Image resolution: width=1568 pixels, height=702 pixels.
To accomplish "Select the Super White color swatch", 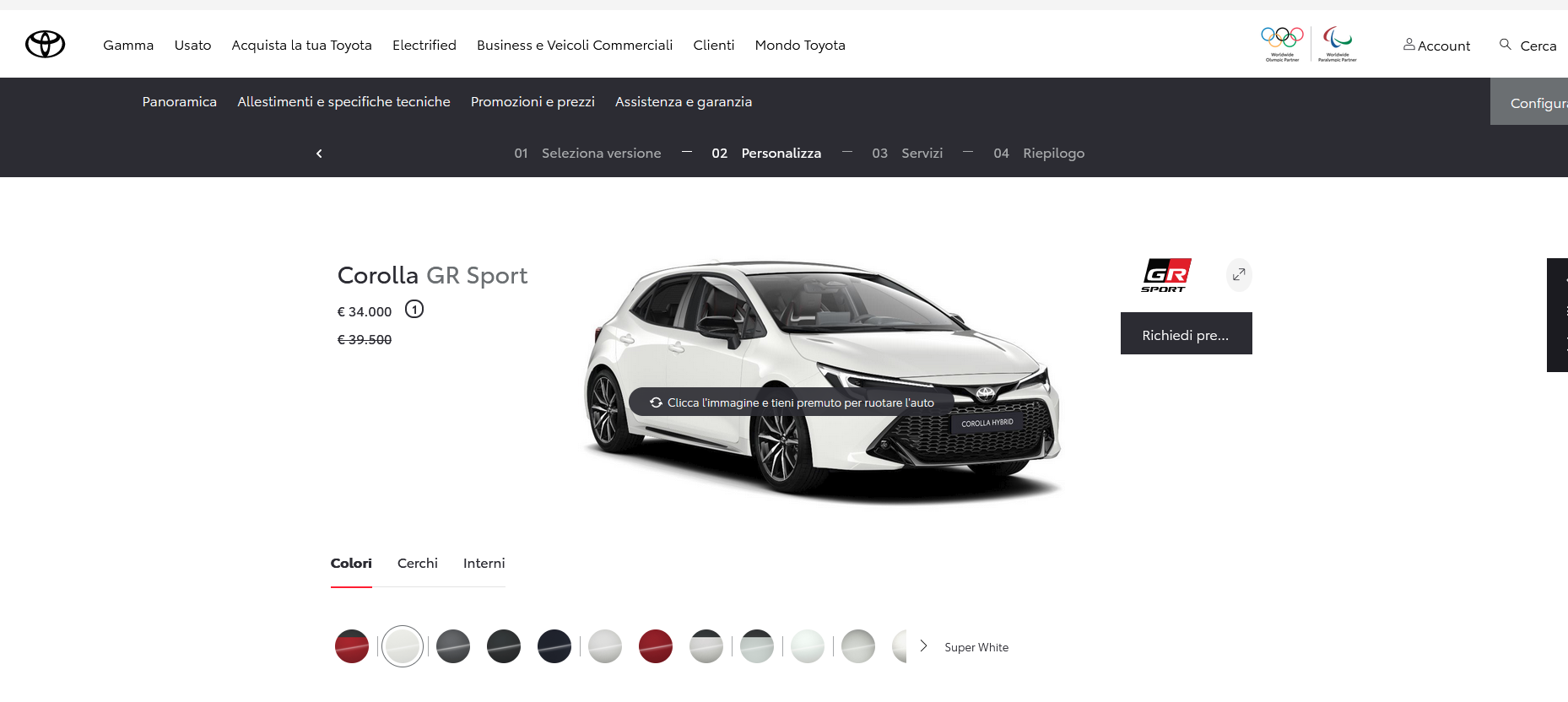I will click(403, 646).
